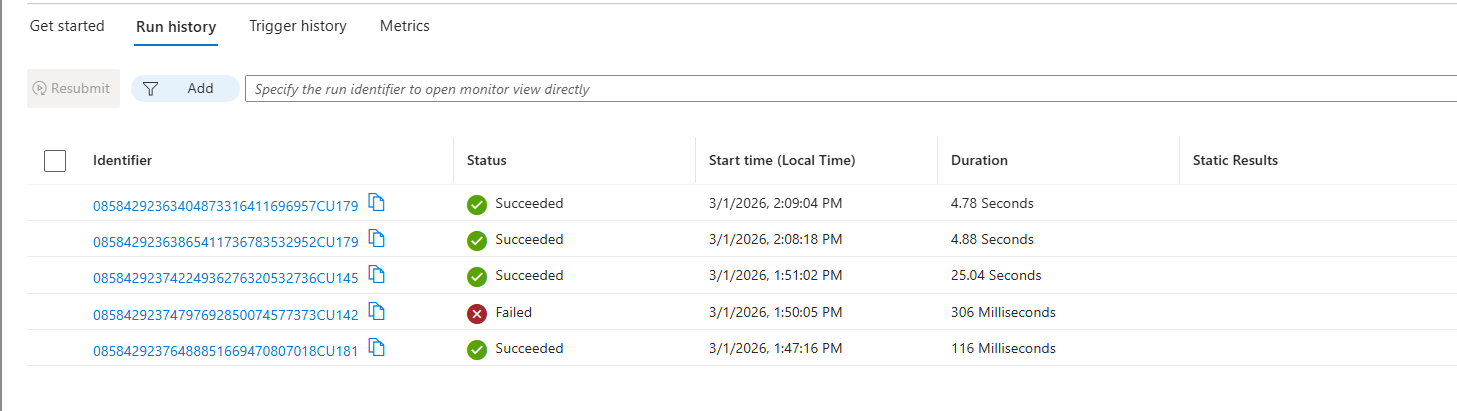This screenshot has height=411, width=1457.
Task: Copy identifier of run ending CU145
Action: [x=377, y=275]
